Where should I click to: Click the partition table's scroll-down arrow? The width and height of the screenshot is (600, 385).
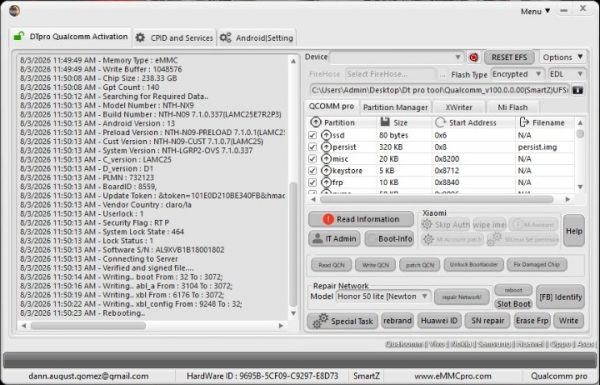(580, 187)
